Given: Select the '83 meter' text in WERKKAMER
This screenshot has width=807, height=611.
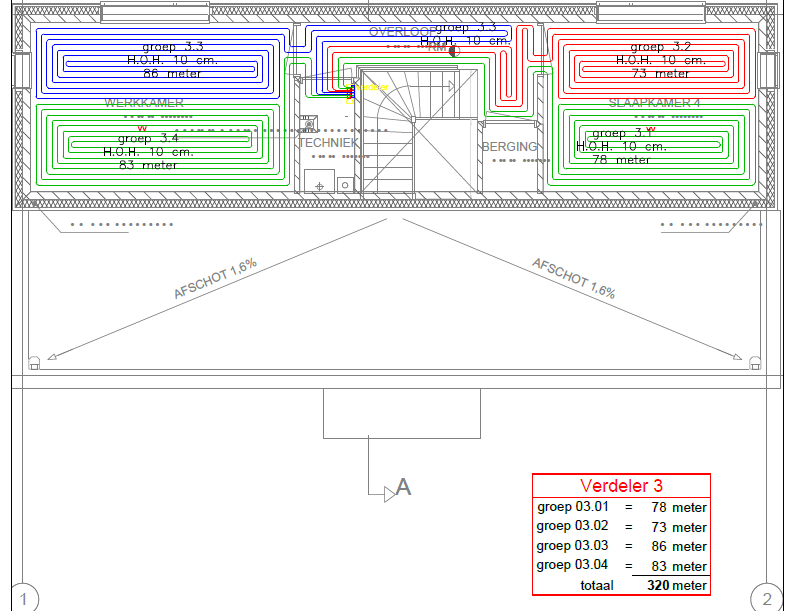Looking at the screenshot, I should (x=148, y=165).
